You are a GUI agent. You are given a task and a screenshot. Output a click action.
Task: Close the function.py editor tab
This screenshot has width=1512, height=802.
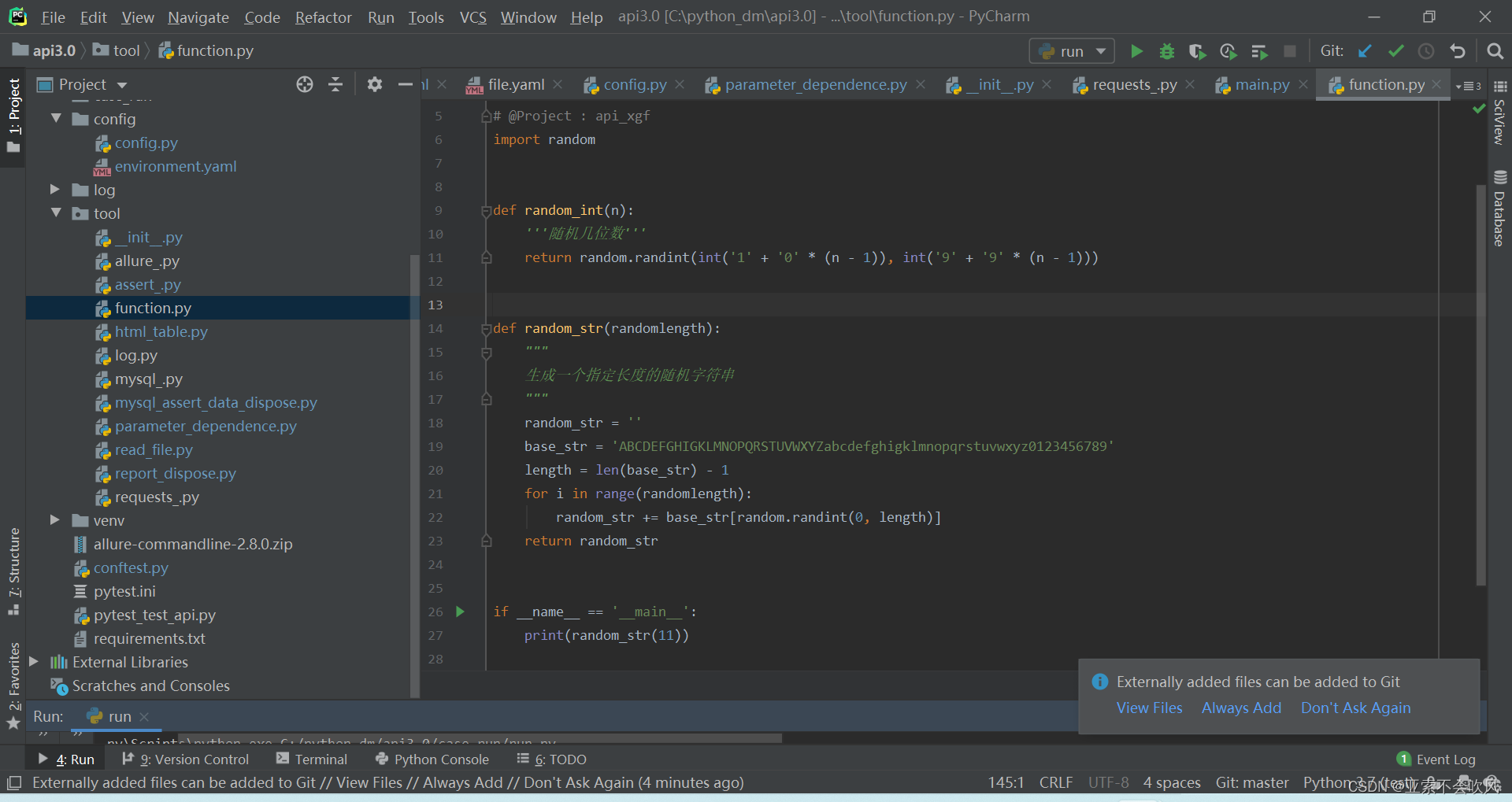coord(1437,84)
